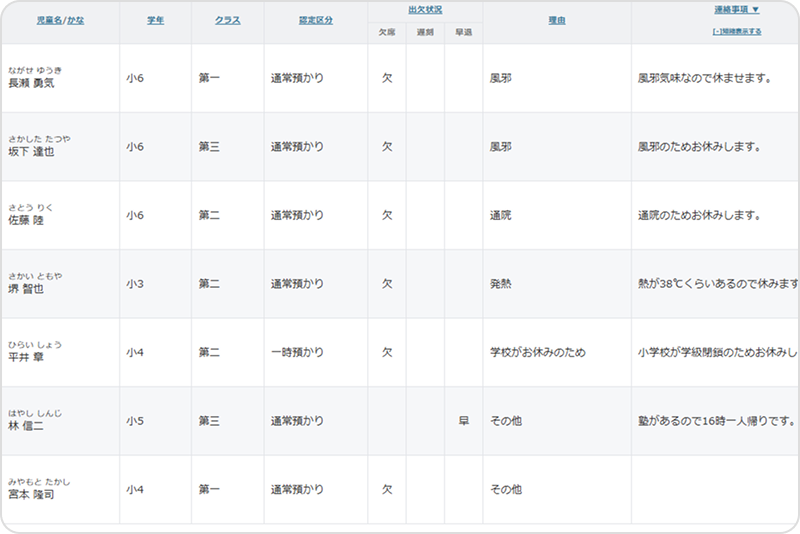Click the 認定区分 column header link
The image size is (800, 534).
tap(315, 21)
